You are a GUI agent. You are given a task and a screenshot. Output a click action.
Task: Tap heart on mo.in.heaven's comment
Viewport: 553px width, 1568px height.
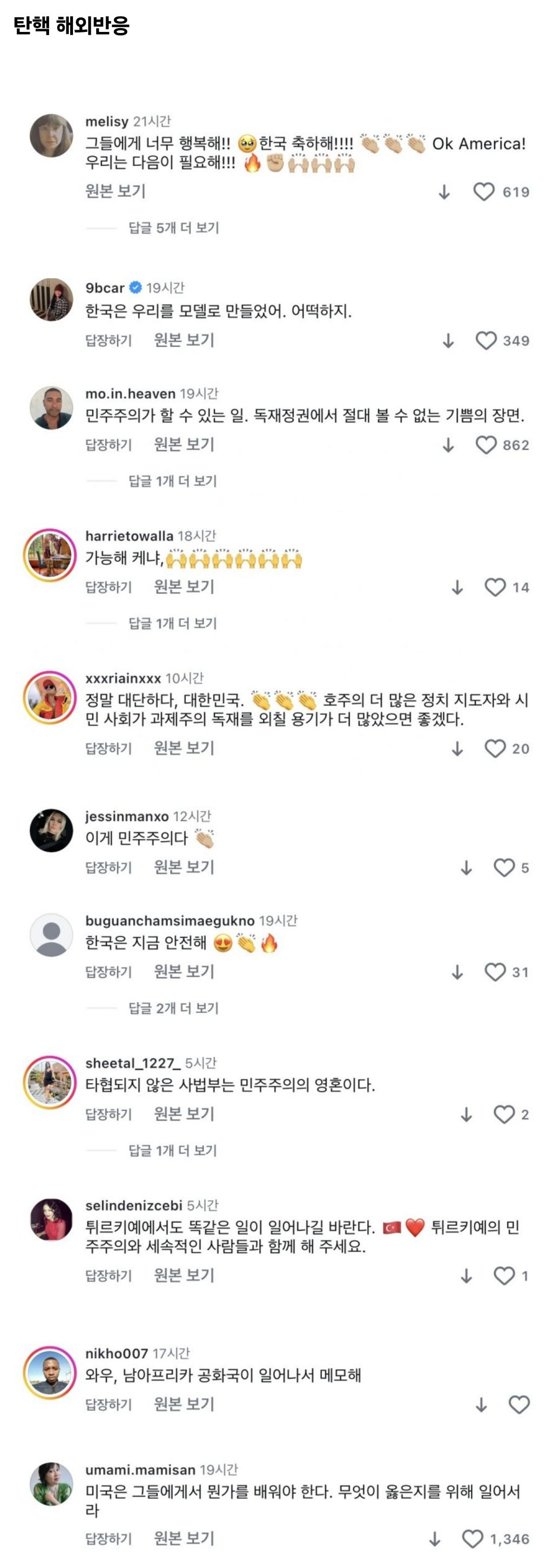(486, 445)
